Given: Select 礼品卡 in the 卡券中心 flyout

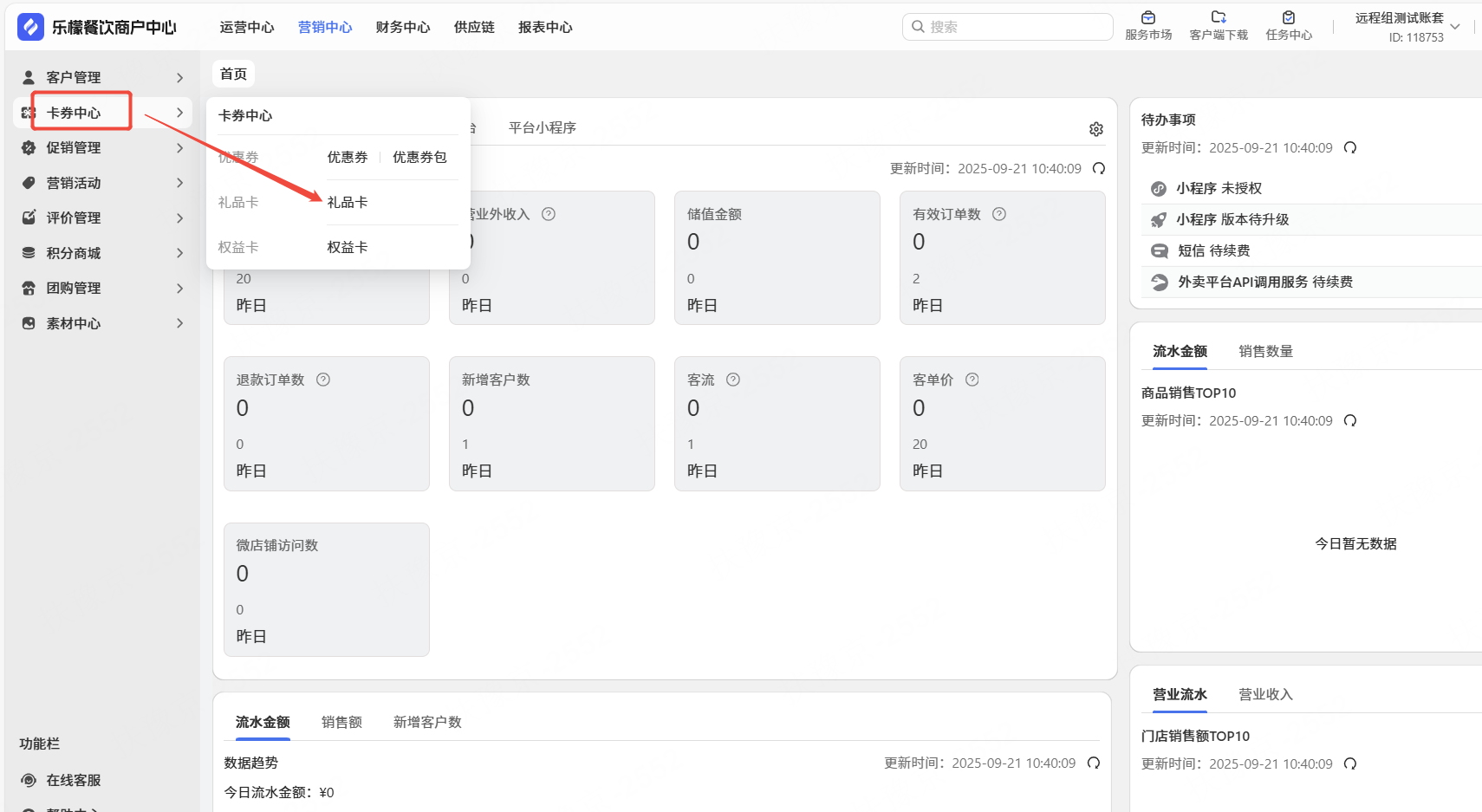Looking at the screenshot, I should [x=348, y=202].
